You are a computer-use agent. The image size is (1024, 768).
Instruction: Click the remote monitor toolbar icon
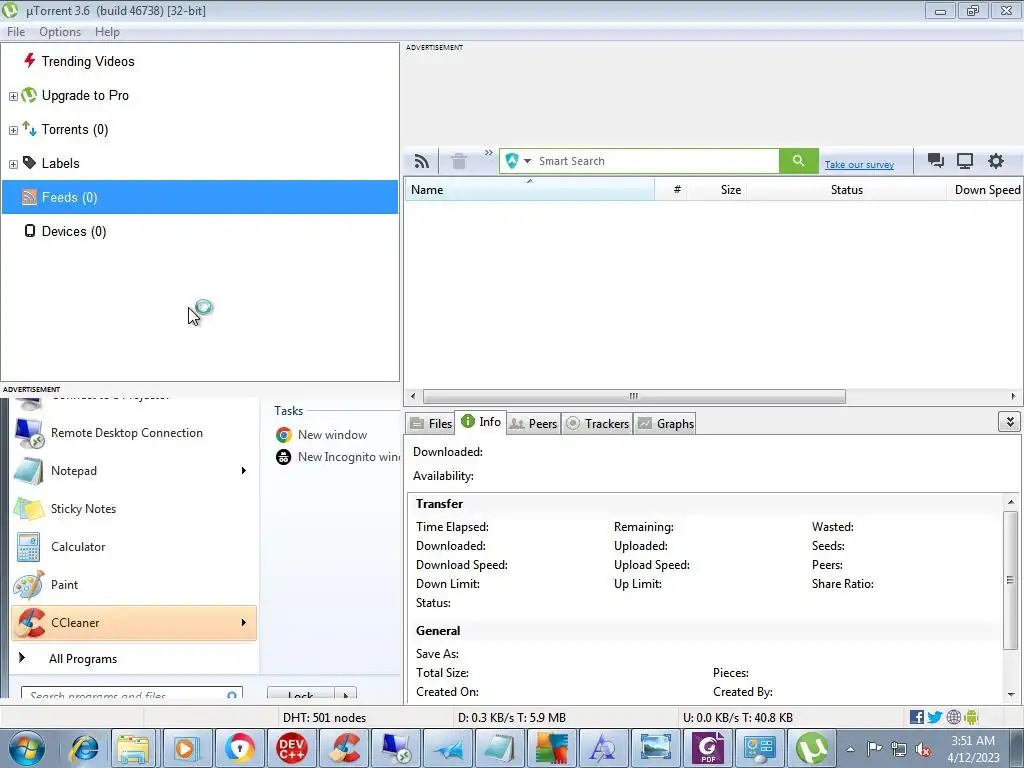965,161
